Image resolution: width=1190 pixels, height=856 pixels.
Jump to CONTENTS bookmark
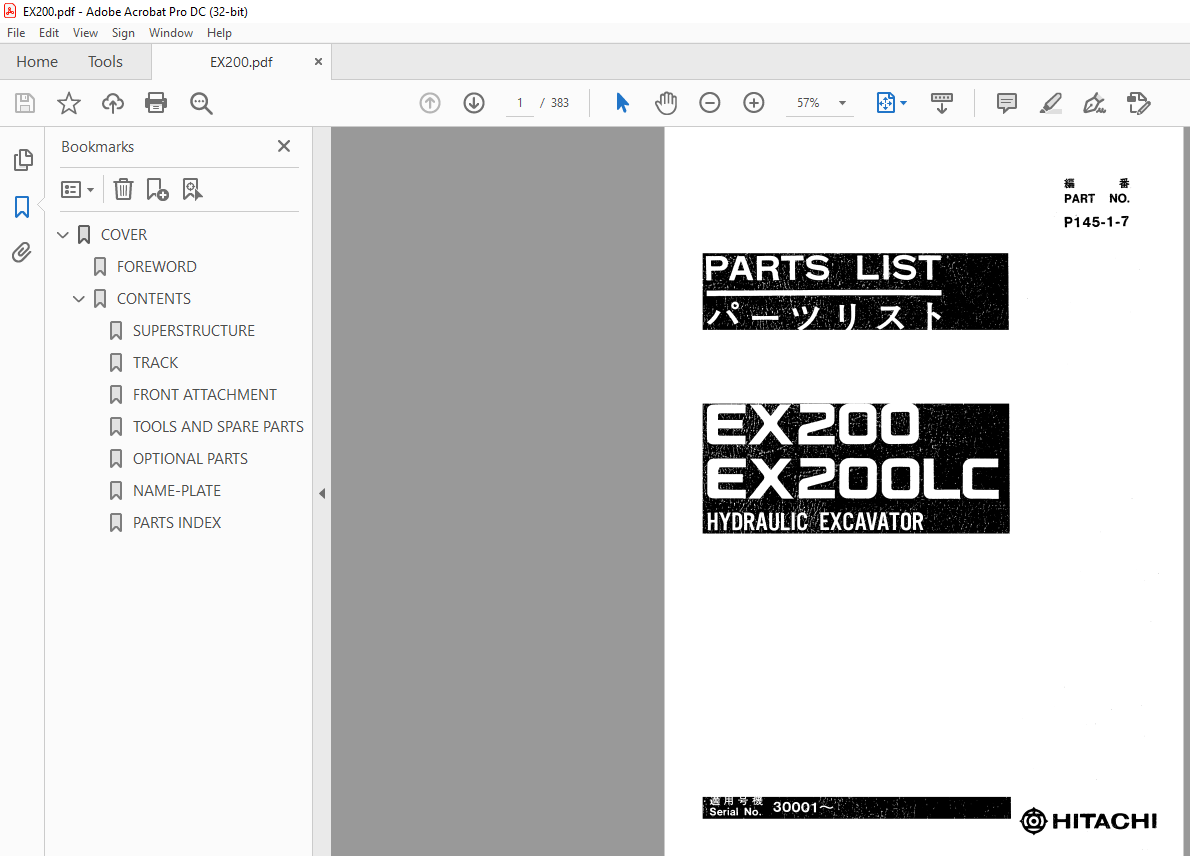pos(154,298)
